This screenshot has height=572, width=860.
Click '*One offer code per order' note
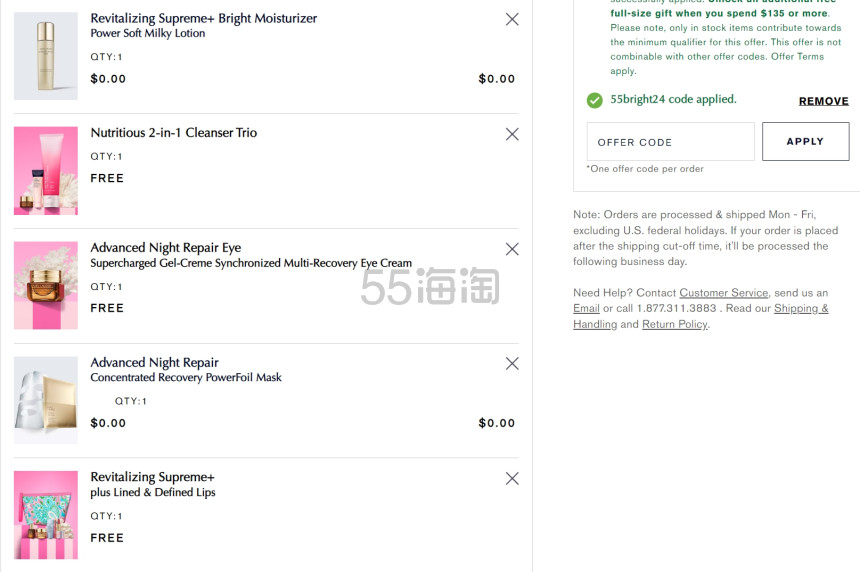tap(644, 169)
